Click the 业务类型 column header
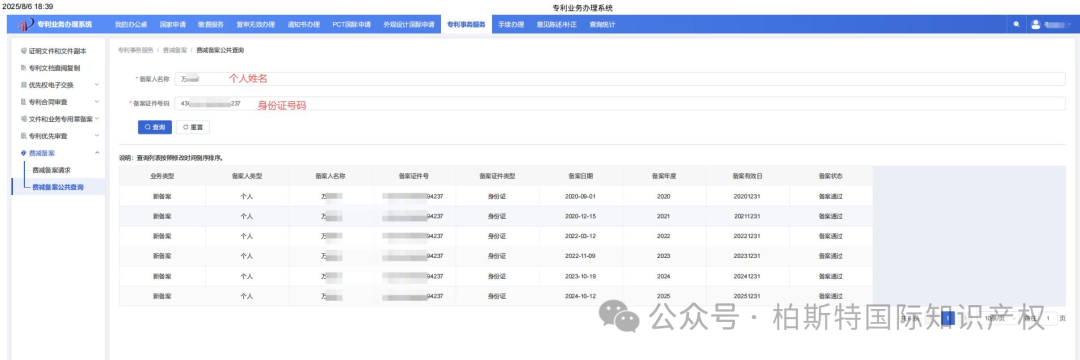 (x=163, y=176)
